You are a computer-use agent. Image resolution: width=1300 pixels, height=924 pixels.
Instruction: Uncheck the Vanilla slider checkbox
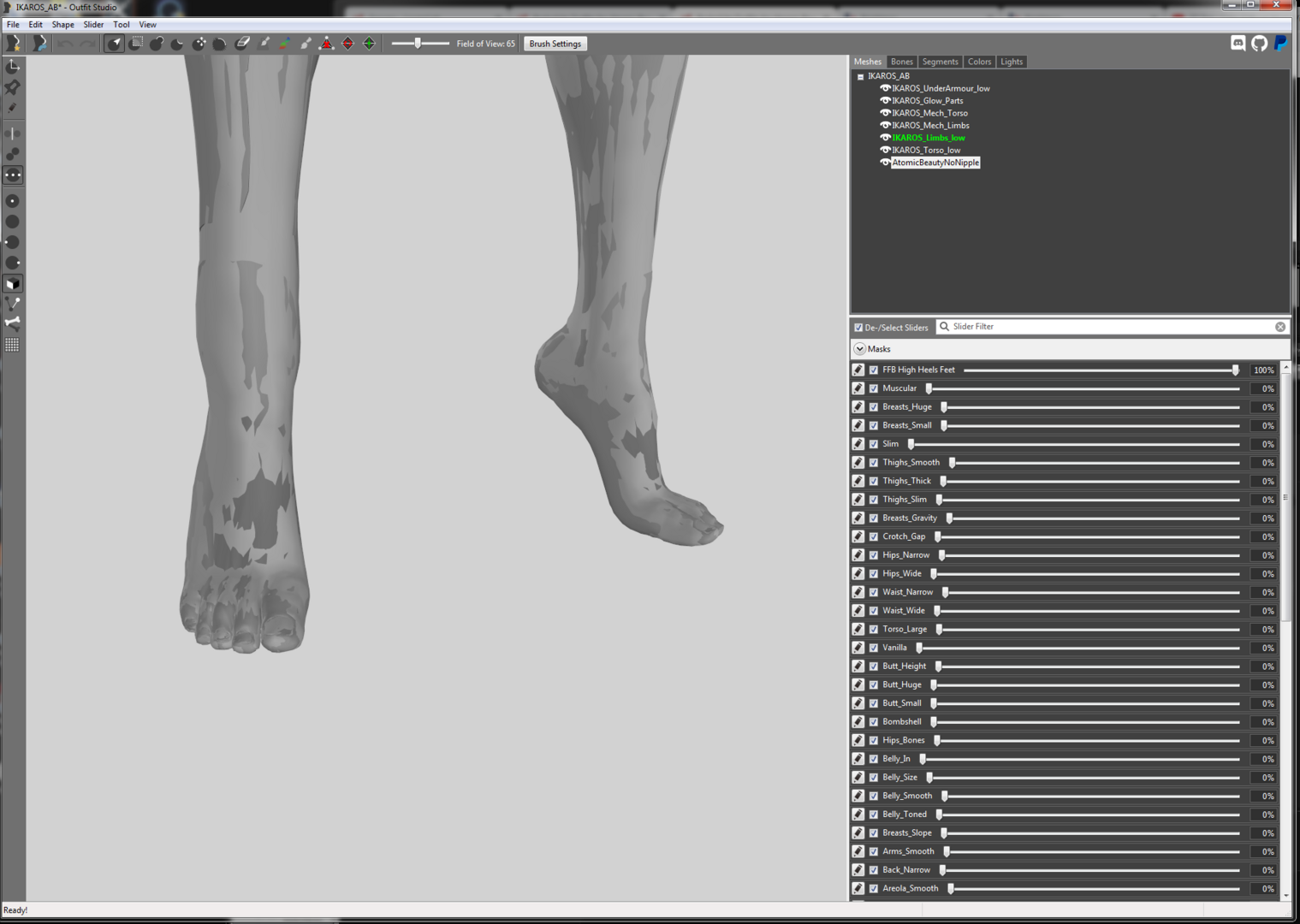click(x=874, y=649)
